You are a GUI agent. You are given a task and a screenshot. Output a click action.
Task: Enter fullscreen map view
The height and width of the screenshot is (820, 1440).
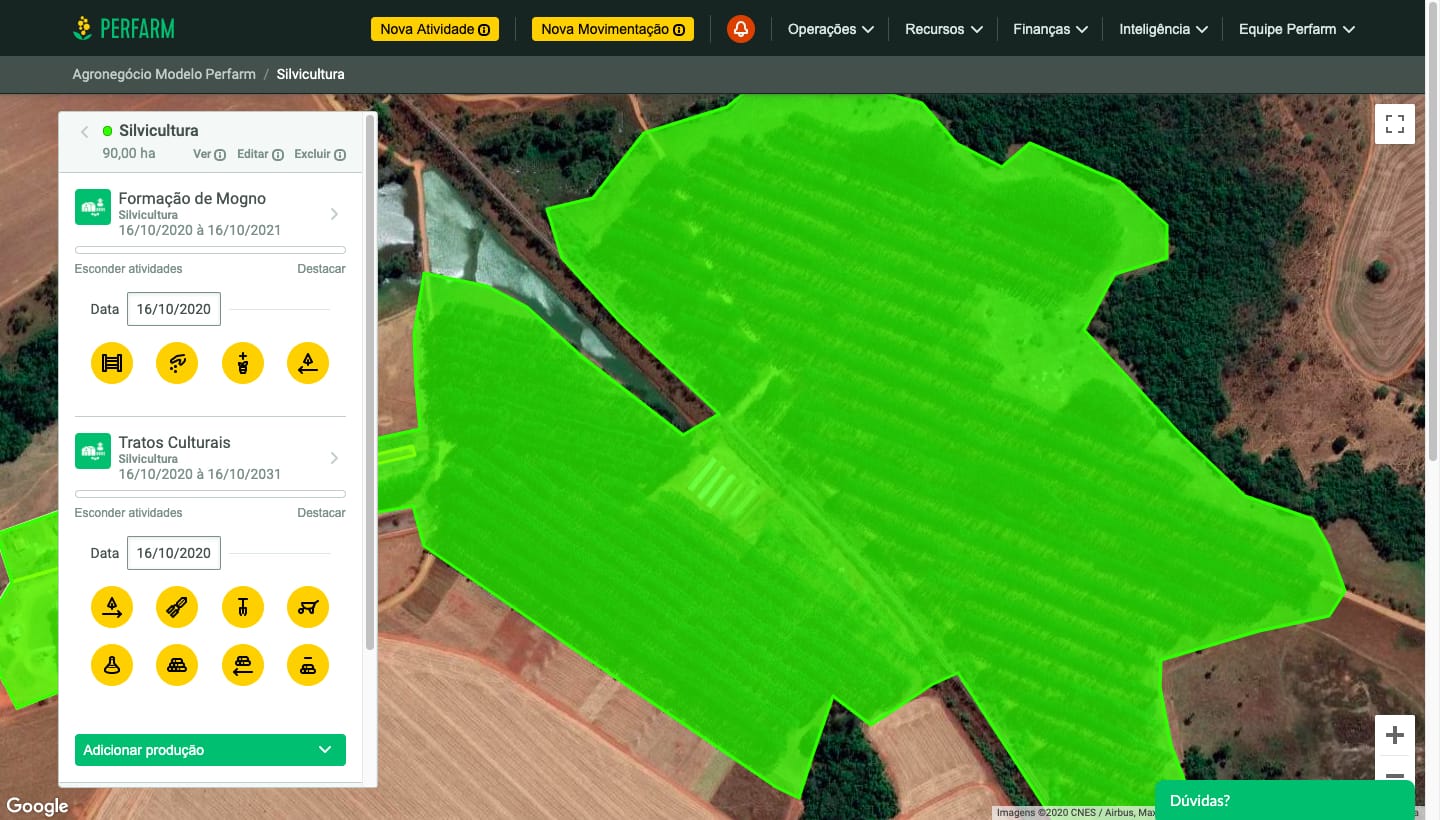1394,124
